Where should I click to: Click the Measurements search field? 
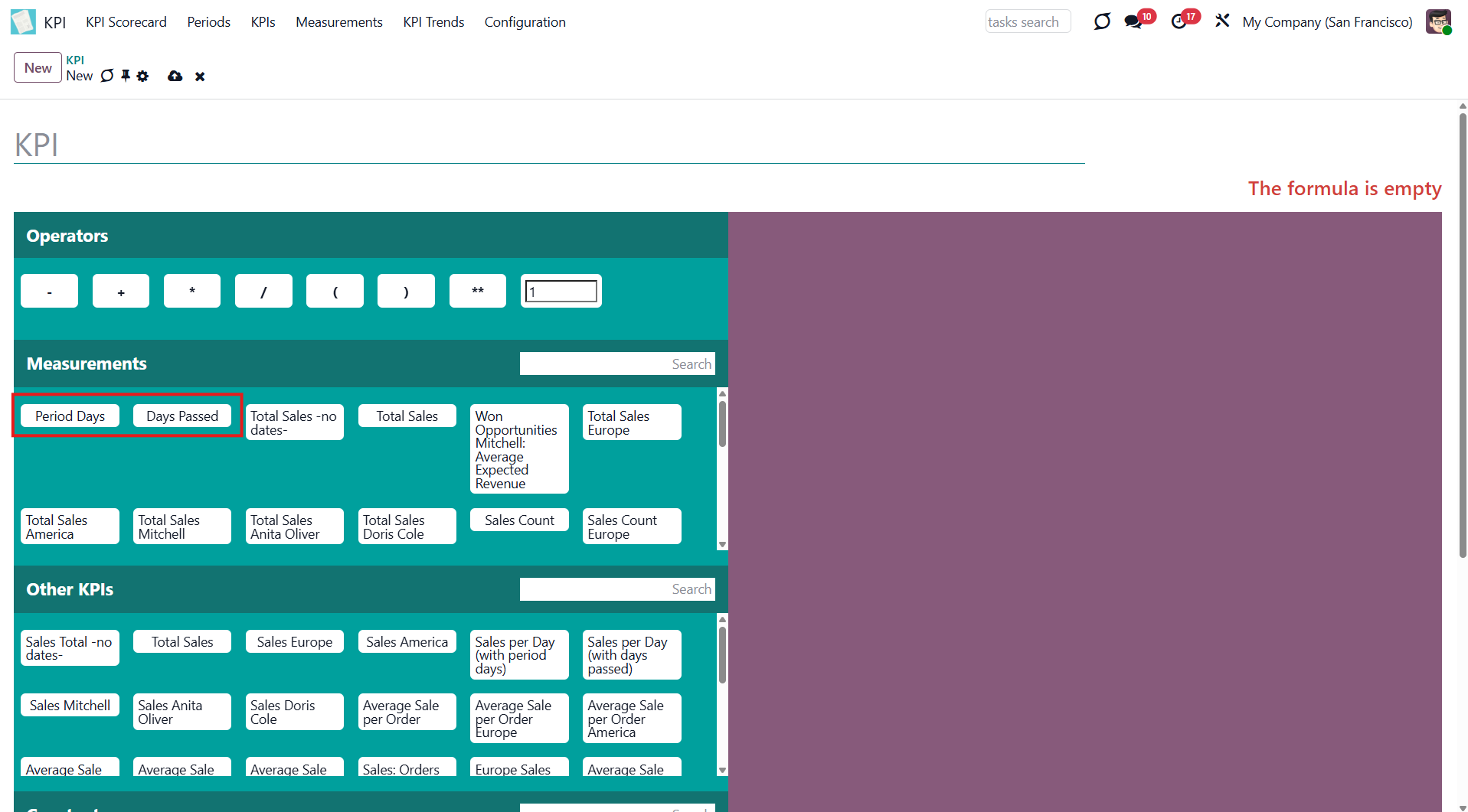point(616,364)
